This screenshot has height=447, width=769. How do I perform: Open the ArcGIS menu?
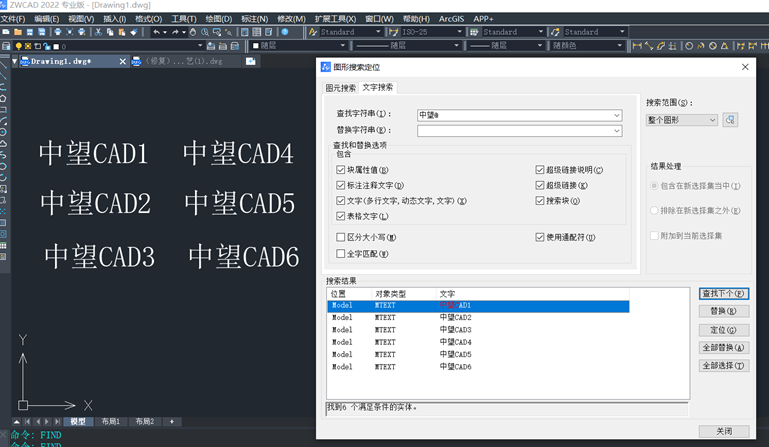451,19
